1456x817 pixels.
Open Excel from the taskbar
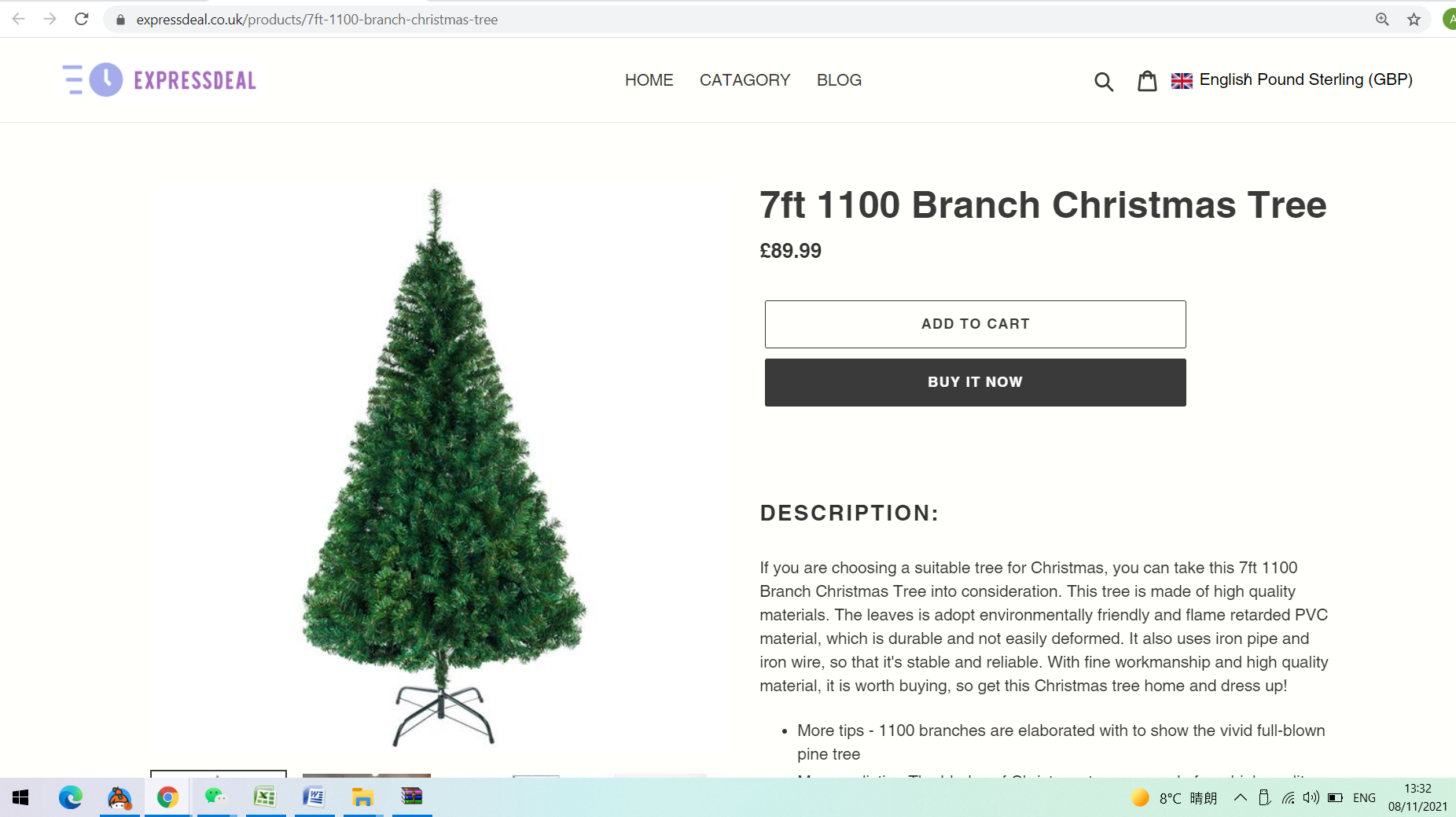265,797
